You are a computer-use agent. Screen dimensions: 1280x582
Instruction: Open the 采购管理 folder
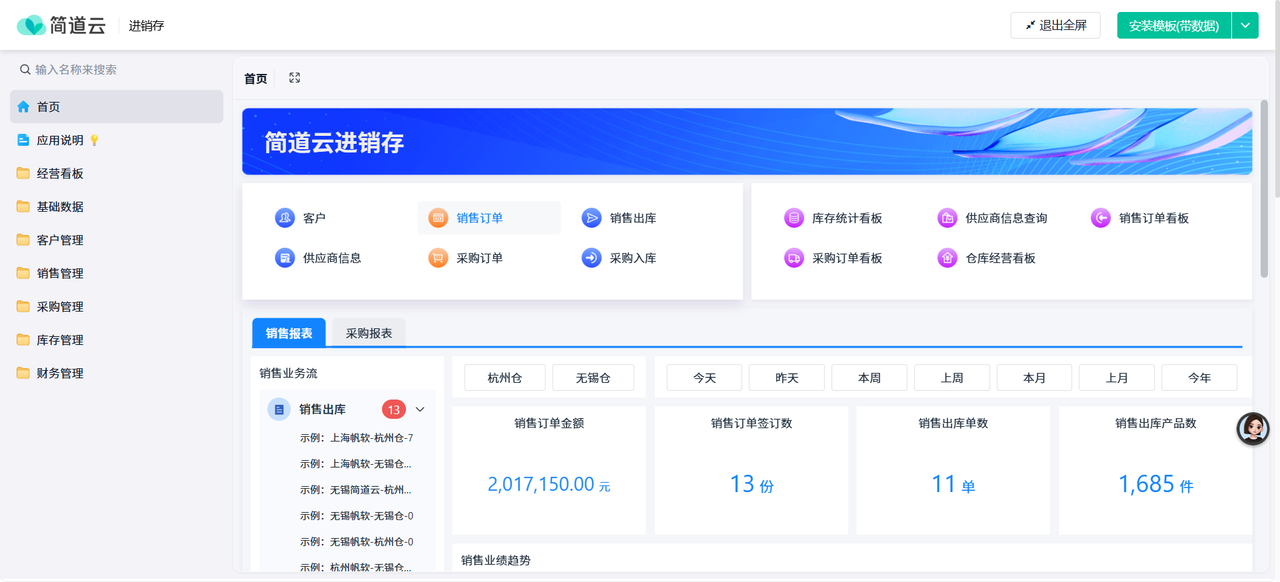(116, 307)
